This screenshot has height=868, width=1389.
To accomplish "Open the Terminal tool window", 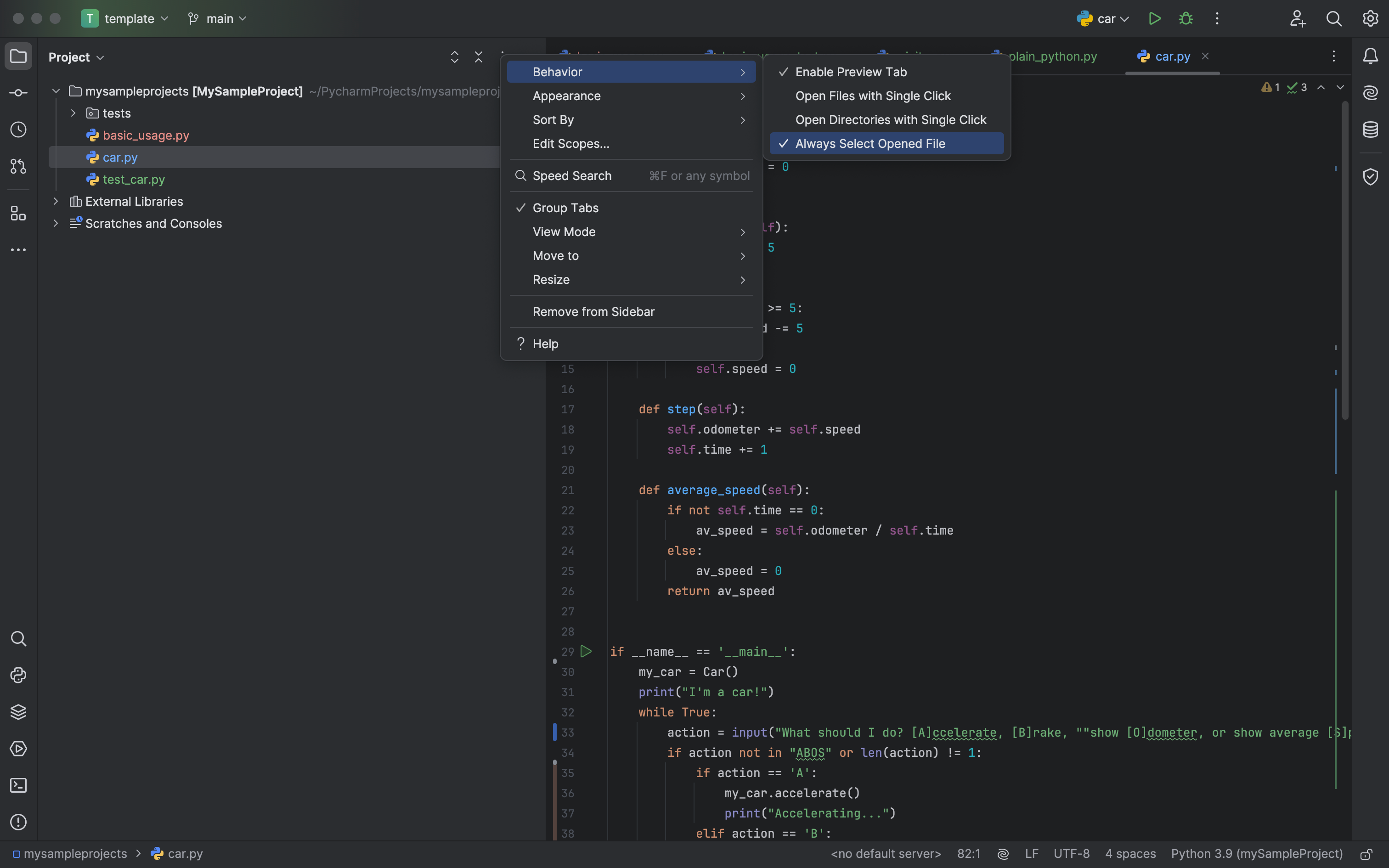I will click(x=18, y=785).
